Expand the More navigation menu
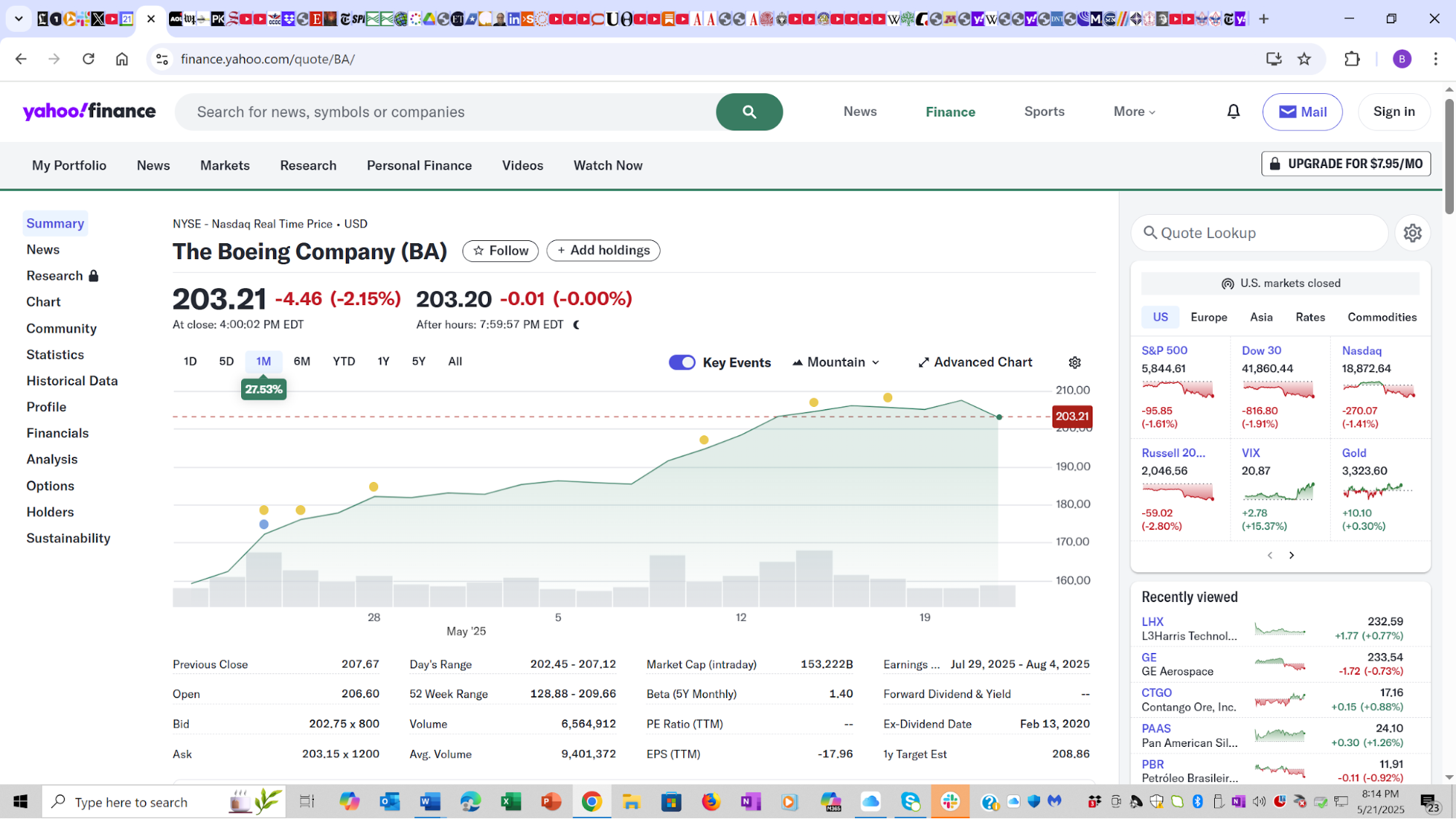Image resolution: width=1456 pixels, height=819 pixels. click(1134, 112)
